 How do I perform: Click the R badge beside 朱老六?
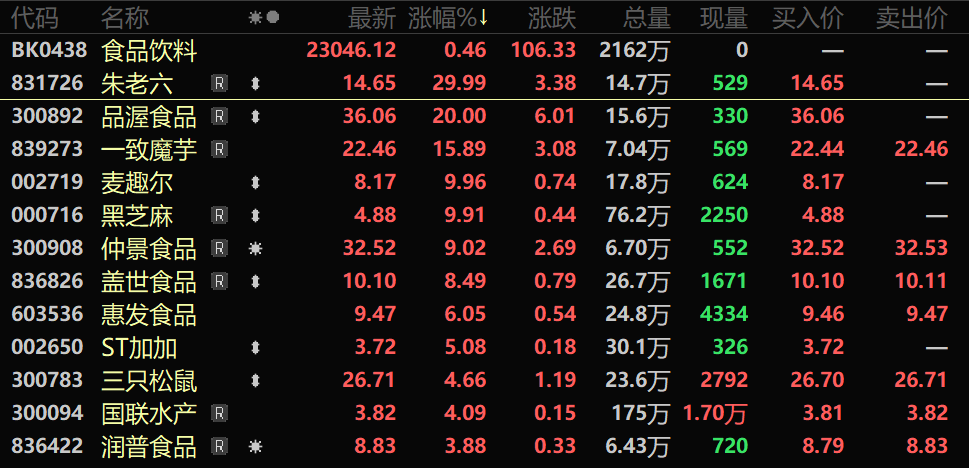[219, 83]
